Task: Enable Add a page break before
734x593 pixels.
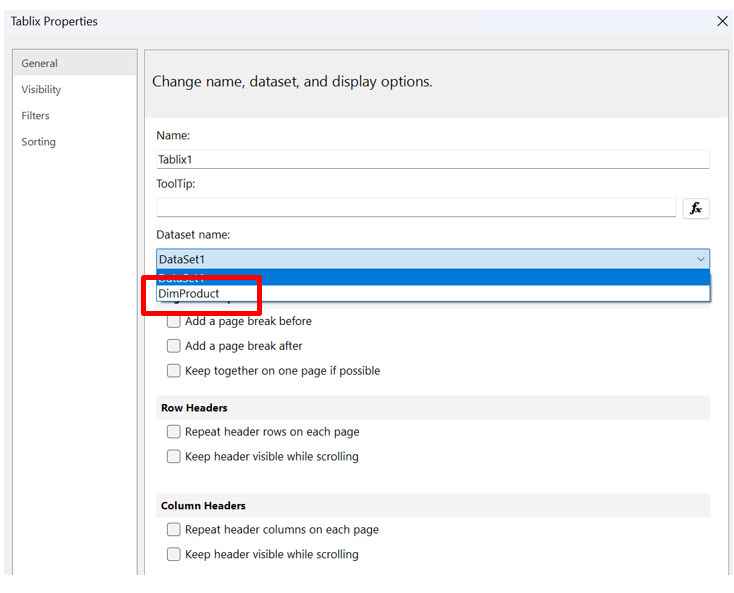Action: coord(174,321)
